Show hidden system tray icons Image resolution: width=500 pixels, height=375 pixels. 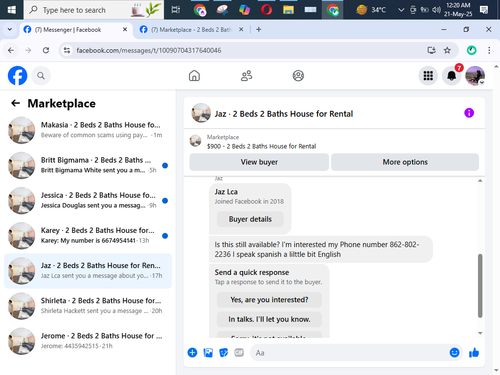pos(401,10)
